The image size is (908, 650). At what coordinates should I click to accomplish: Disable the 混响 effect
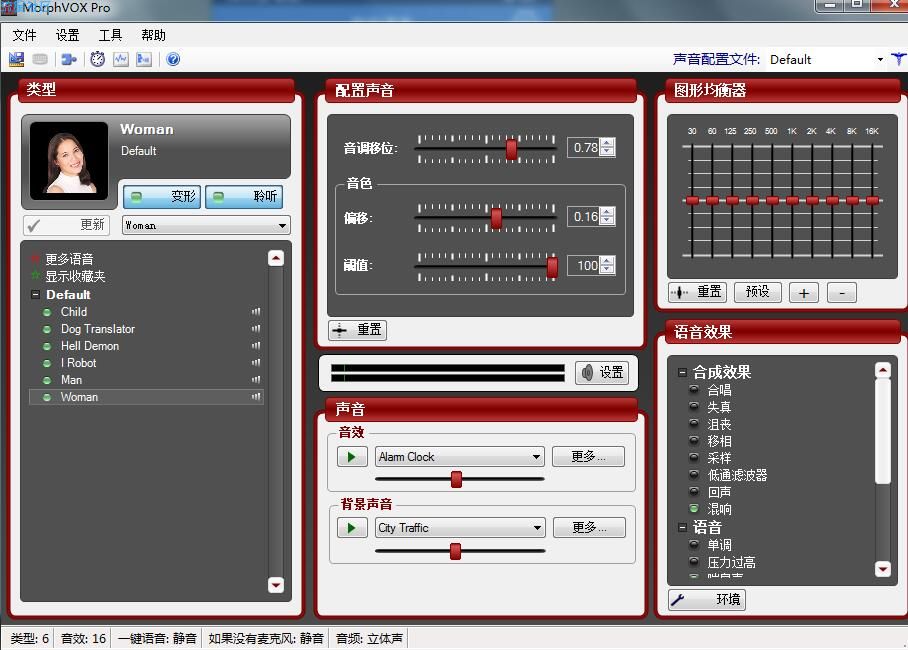coord(694,508)
